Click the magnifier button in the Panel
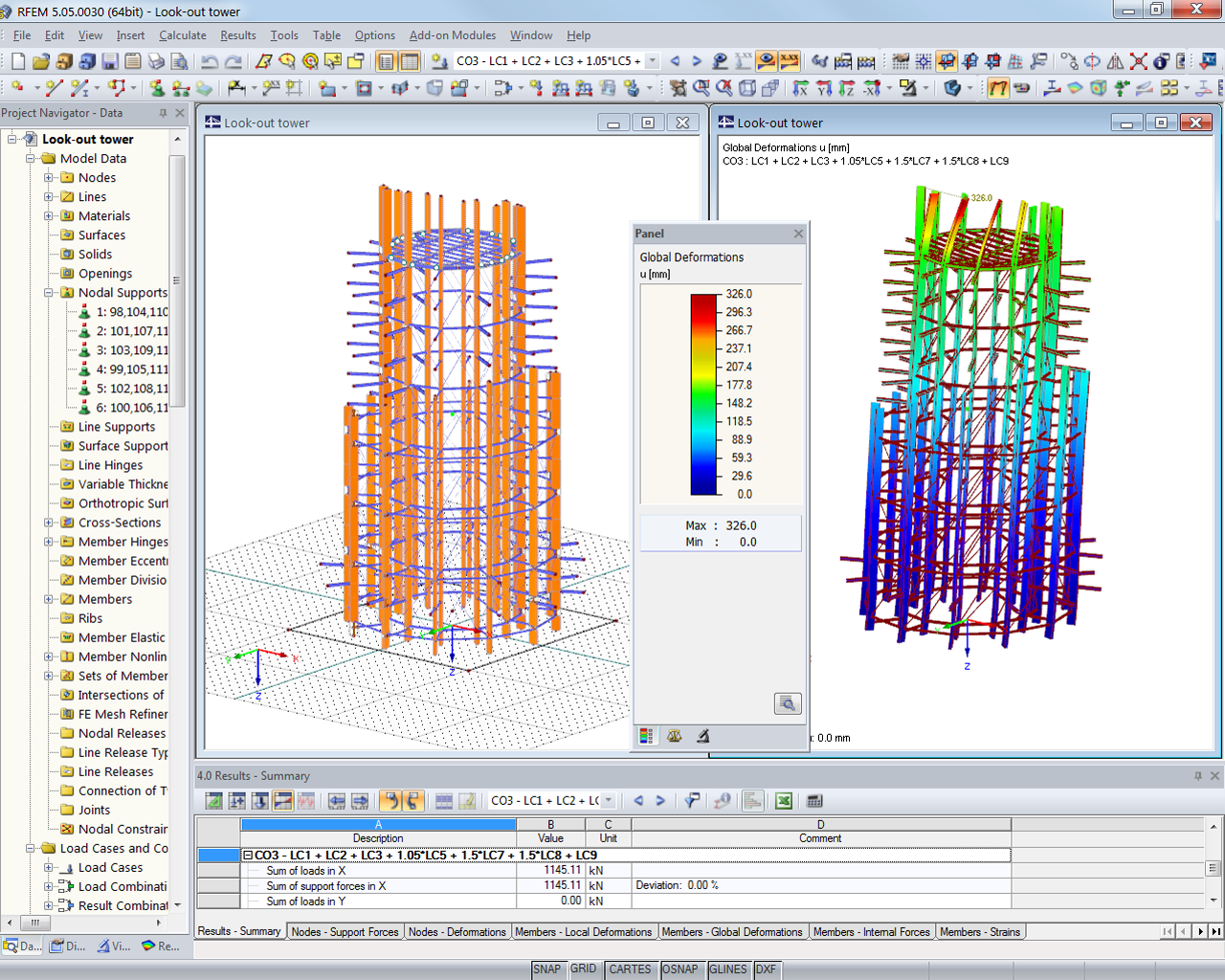The height and width of the screenshot is (980, 1225). pyautogui.click(x=787, y=703)
